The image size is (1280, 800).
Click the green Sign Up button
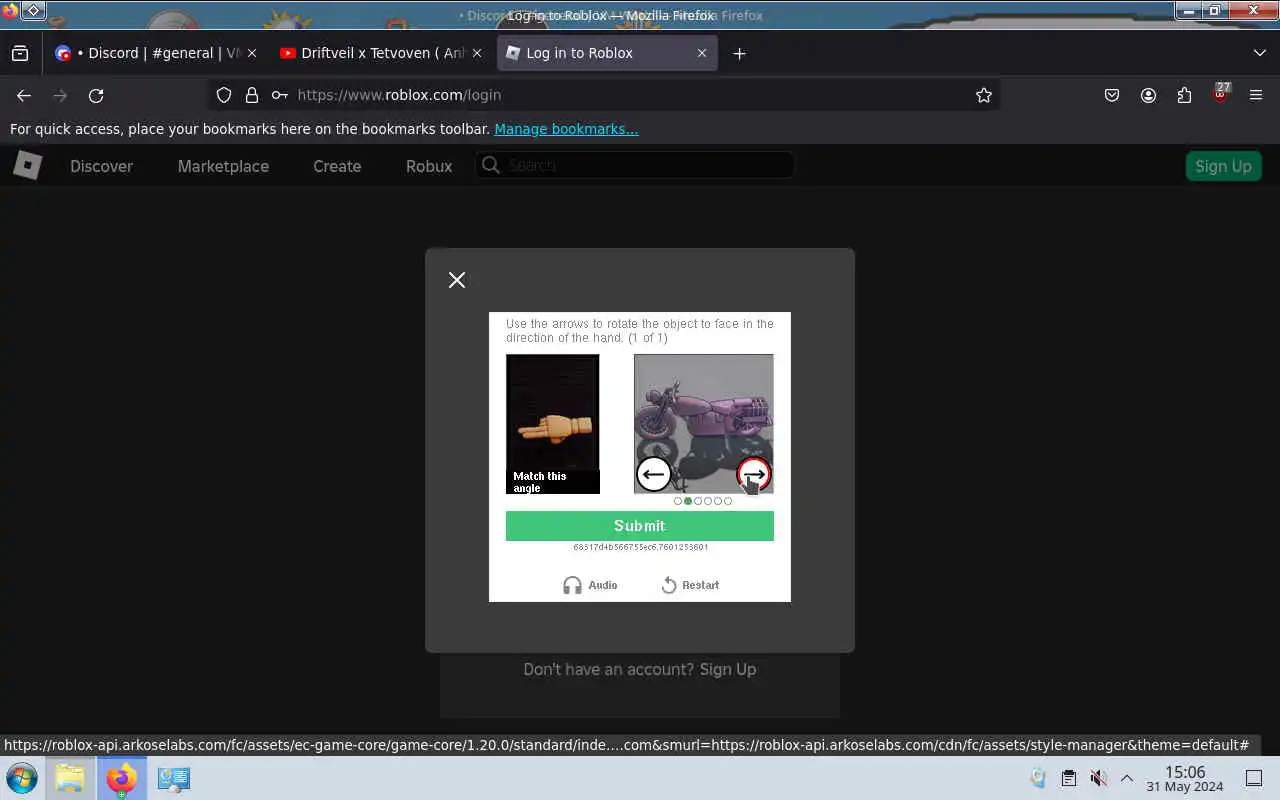tap(1223, 166)
